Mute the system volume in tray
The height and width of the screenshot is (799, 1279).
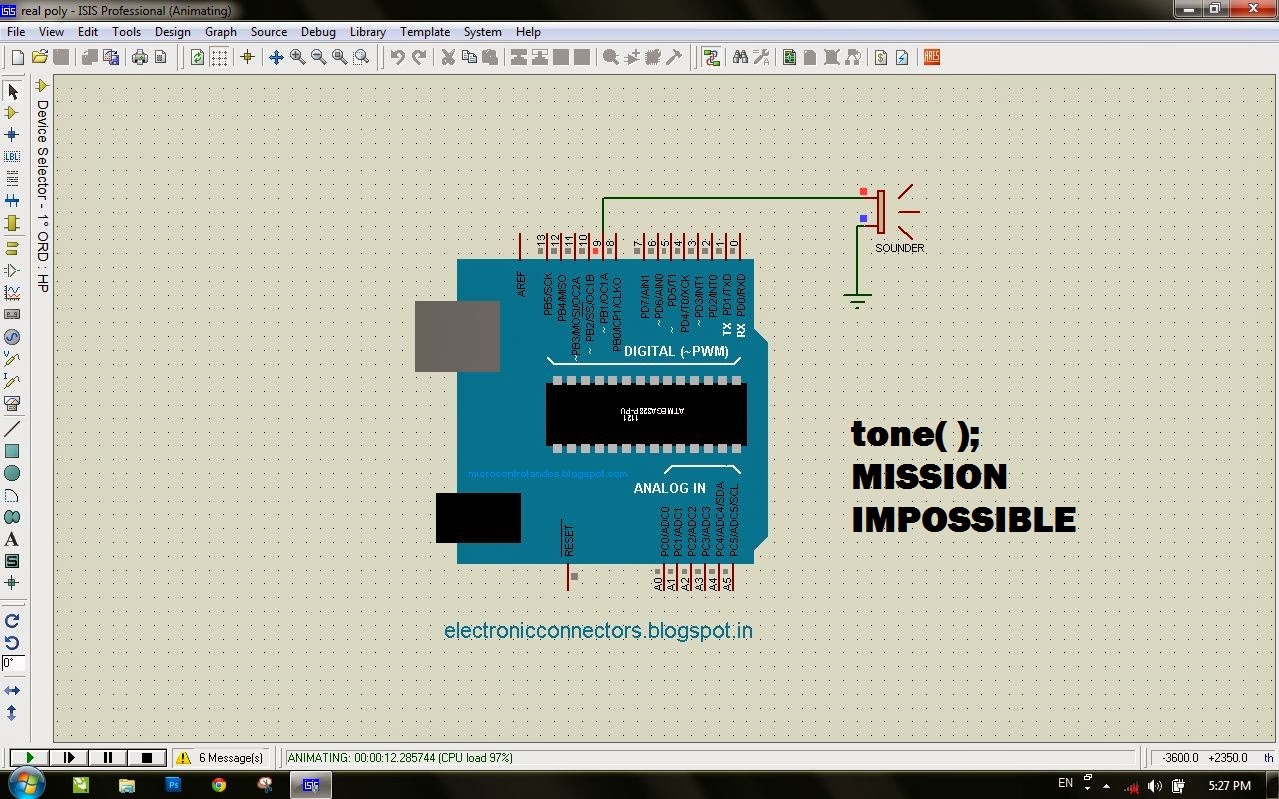(x=1155, y=785)
